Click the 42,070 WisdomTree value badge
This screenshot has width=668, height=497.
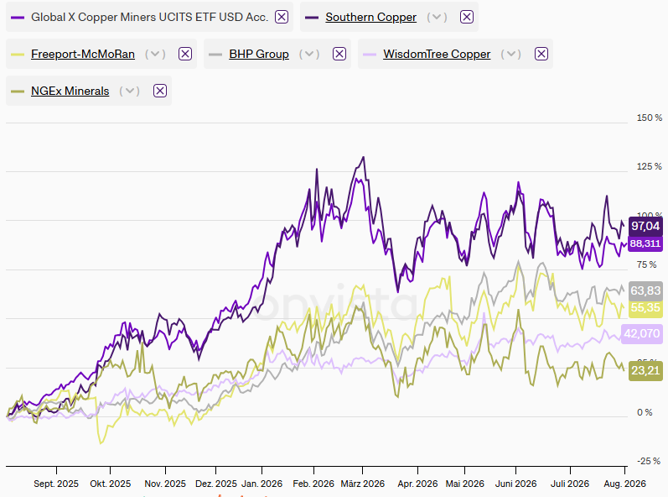point(642,333)
